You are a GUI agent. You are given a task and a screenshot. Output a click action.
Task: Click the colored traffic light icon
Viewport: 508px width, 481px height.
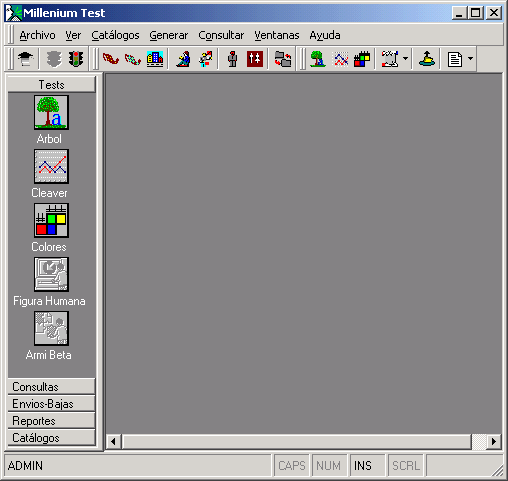[76, 59]
